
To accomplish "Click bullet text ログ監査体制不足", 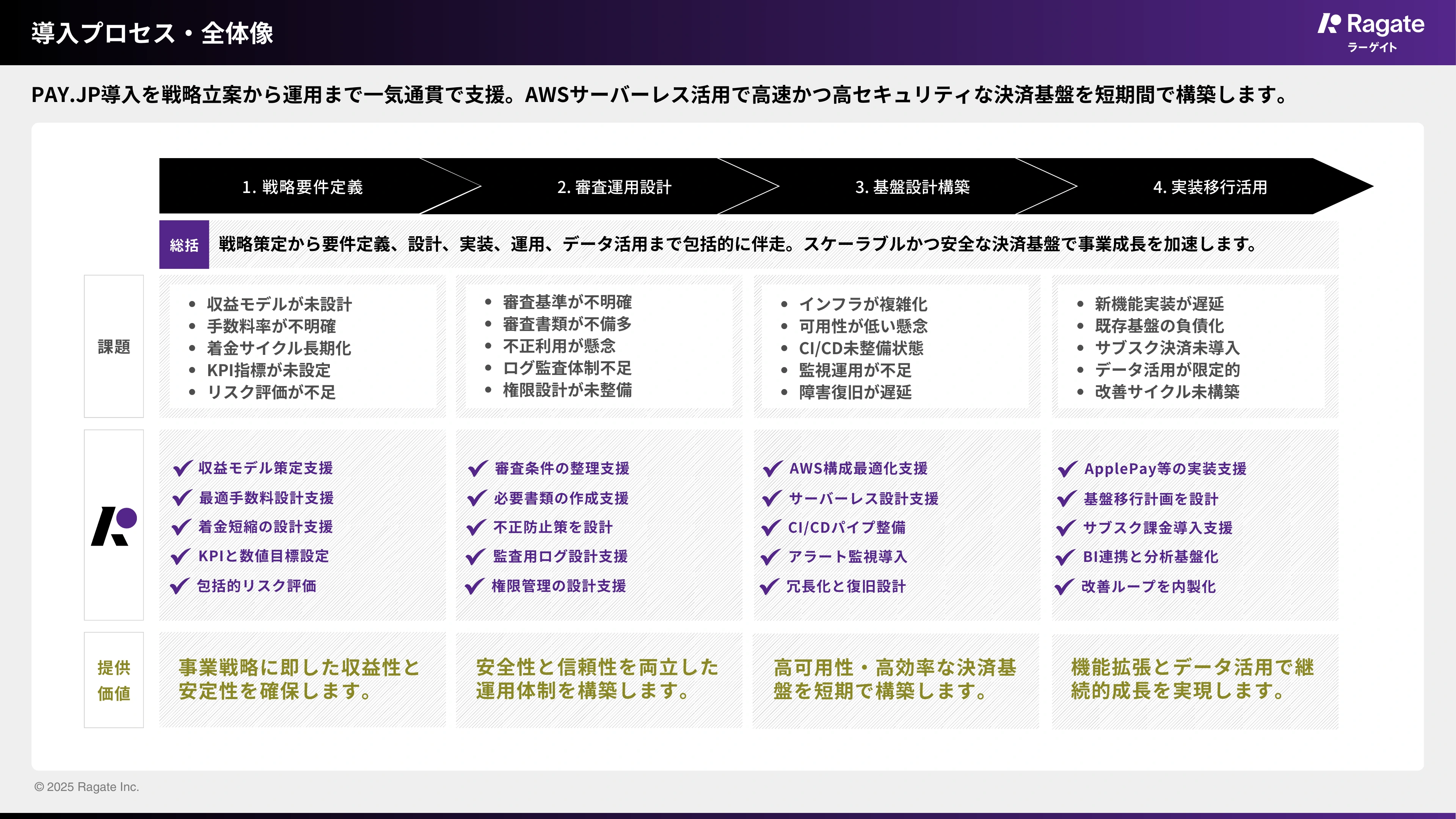I will (x=568, y=368).
